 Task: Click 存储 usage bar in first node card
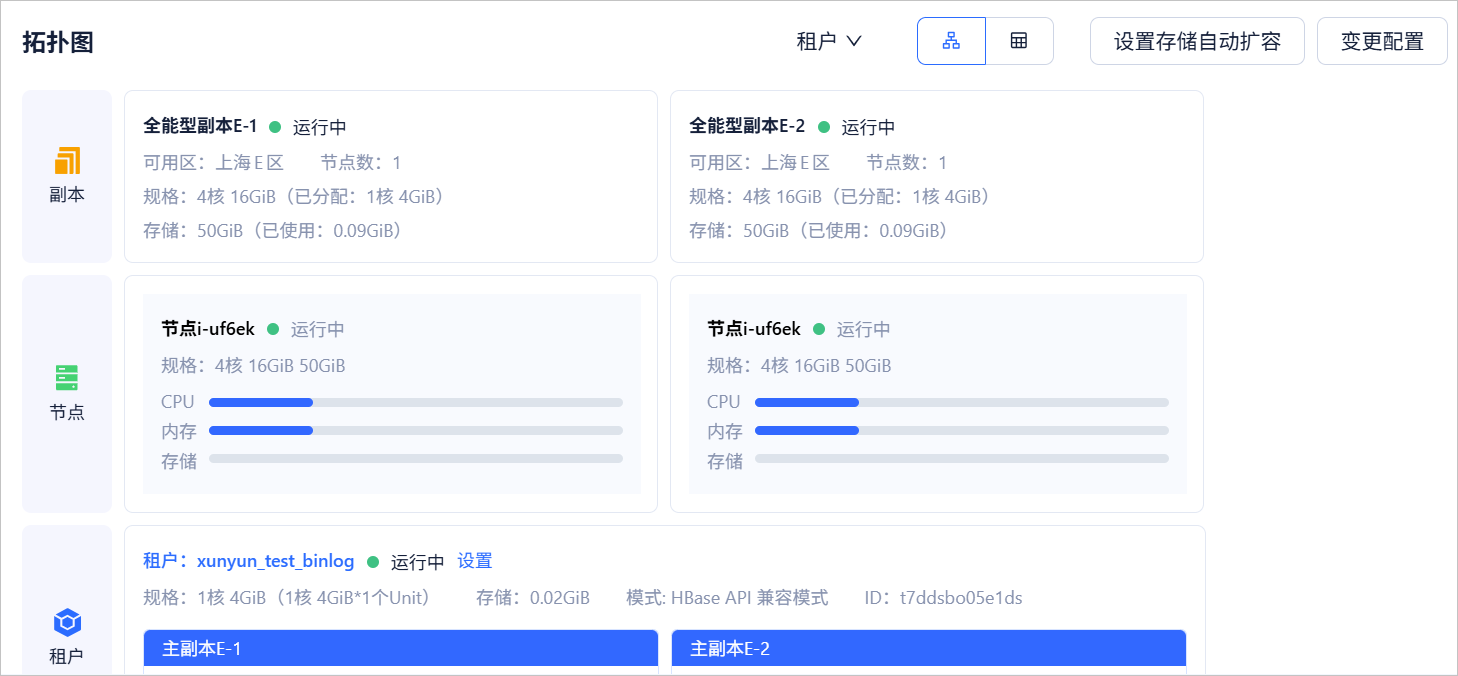416,459
